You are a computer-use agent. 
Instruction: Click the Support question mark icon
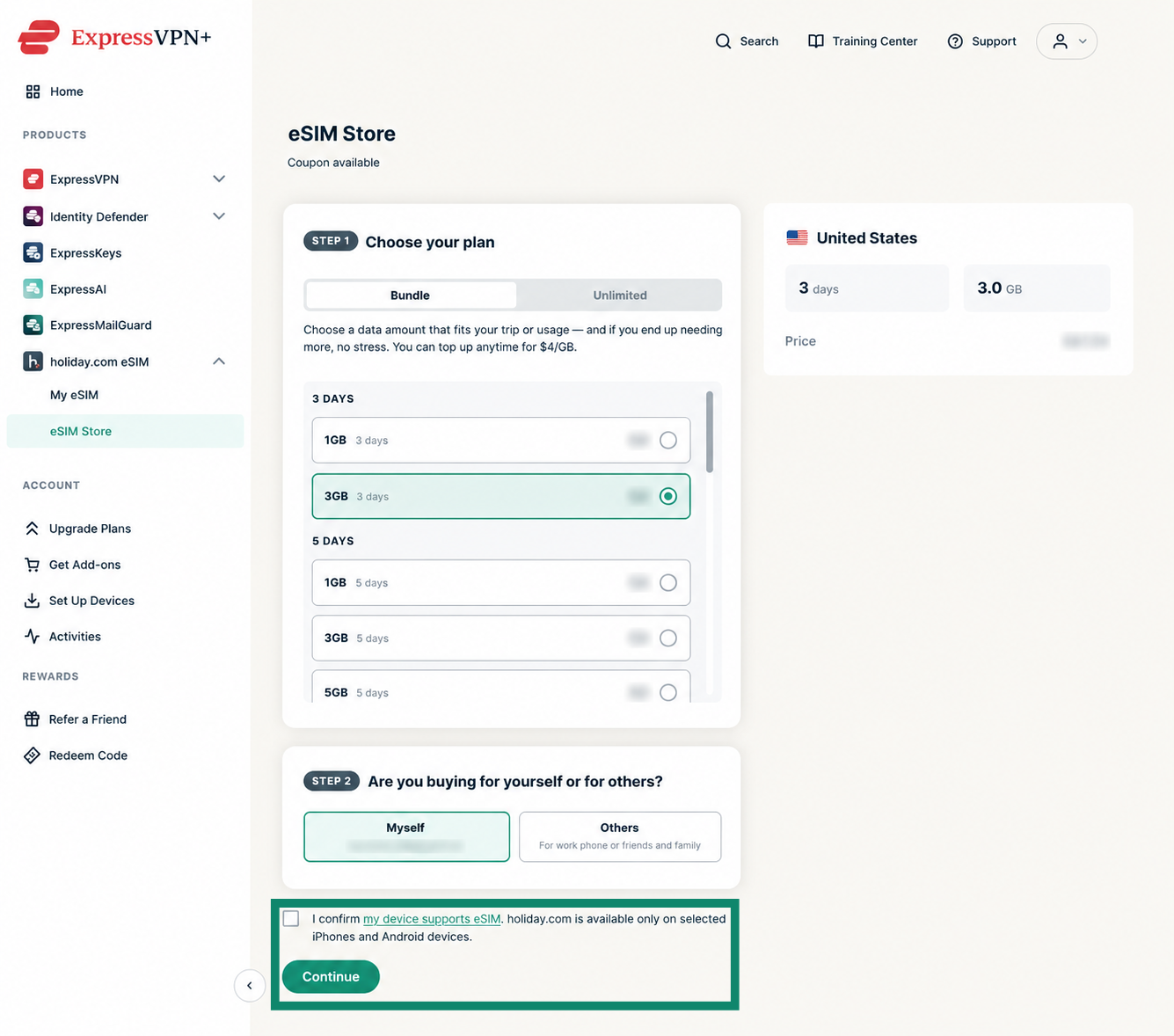pos(955,41)
